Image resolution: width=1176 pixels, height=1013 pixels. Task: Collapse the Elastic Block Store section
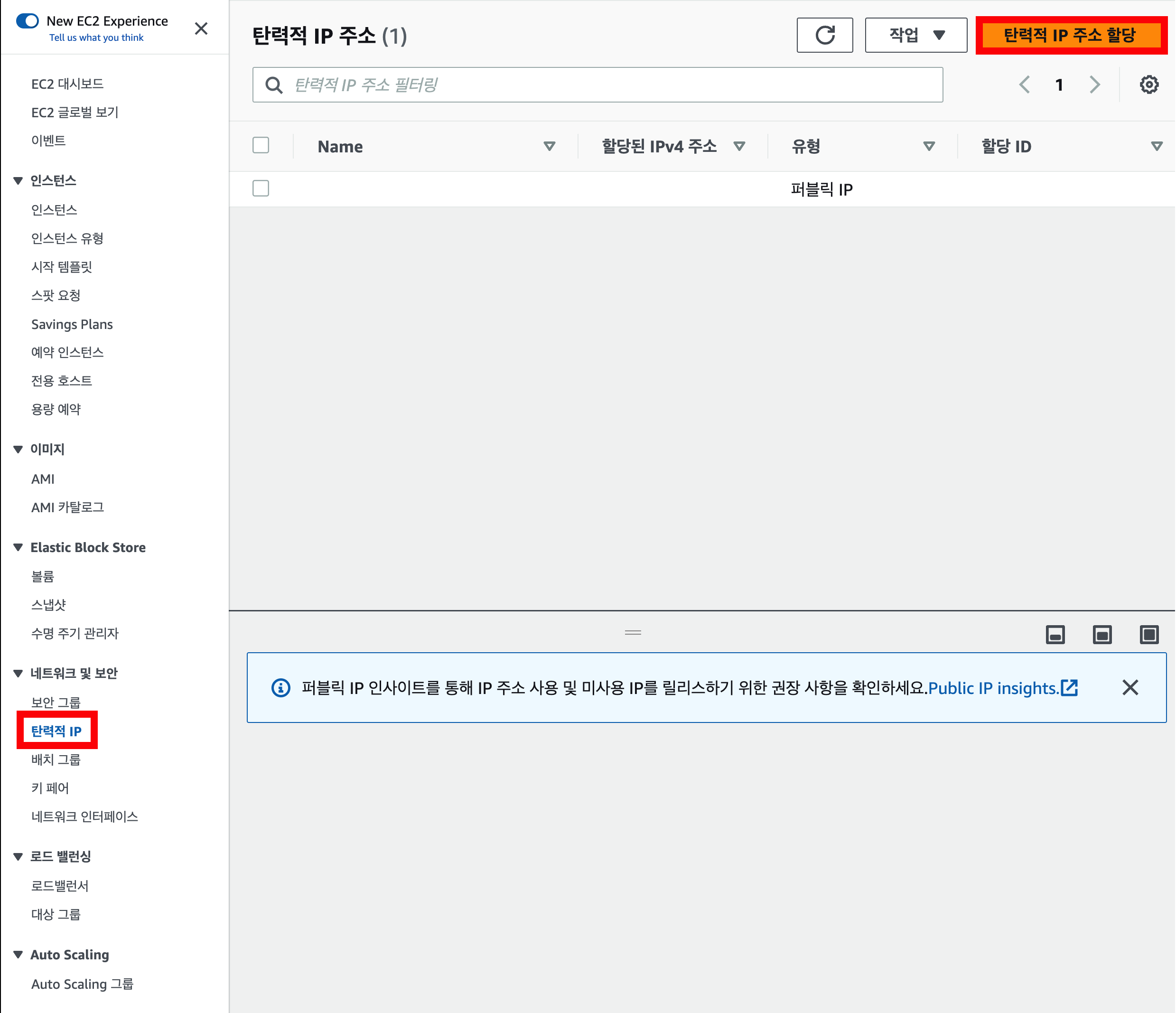18,547
